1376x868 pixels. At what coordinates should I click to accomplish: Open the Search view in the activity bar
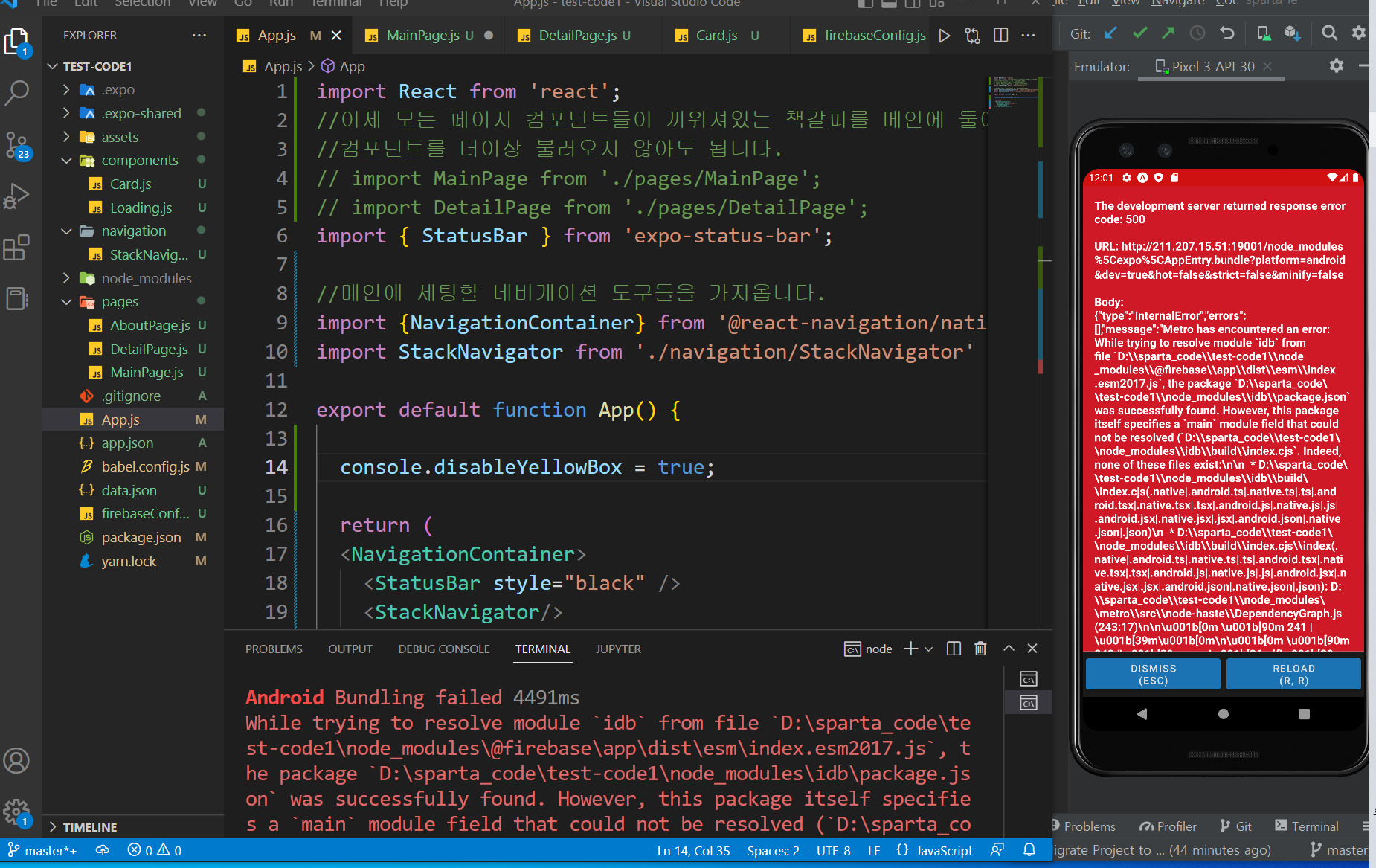point(16,93)
